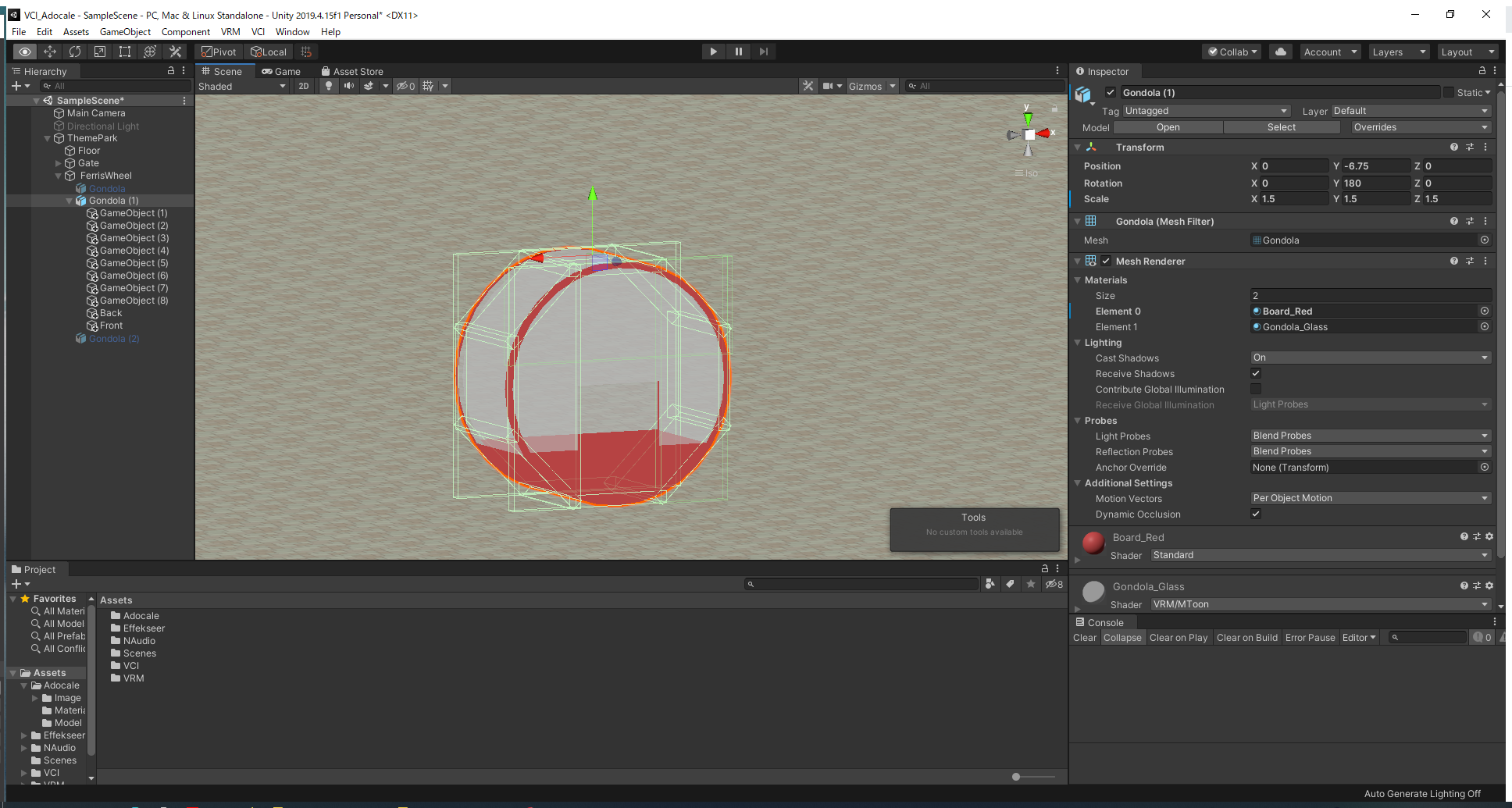Select the Hand (view) tool
This screenshot has width=1512, height=808.
[x=25, y=52]
